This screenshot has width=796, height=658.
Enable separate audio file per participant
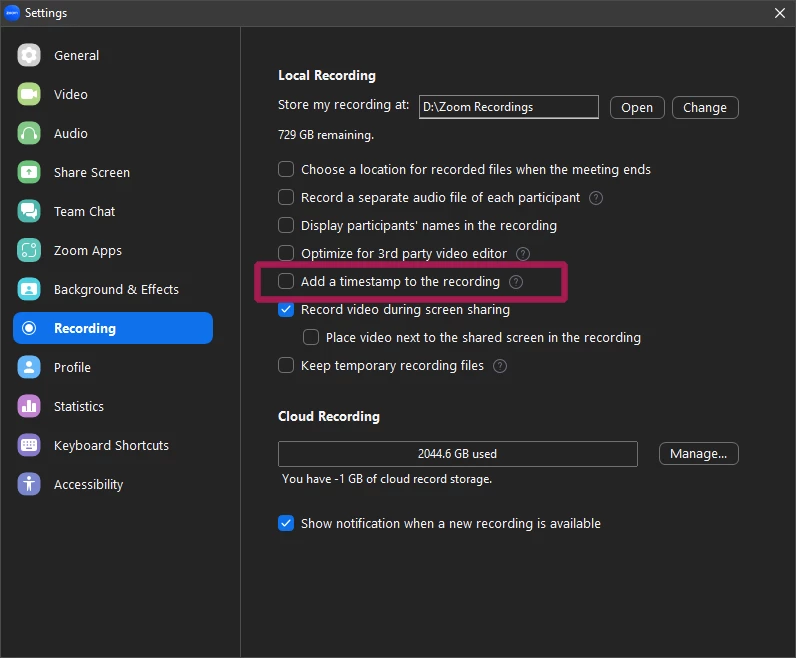pos(286,197)
